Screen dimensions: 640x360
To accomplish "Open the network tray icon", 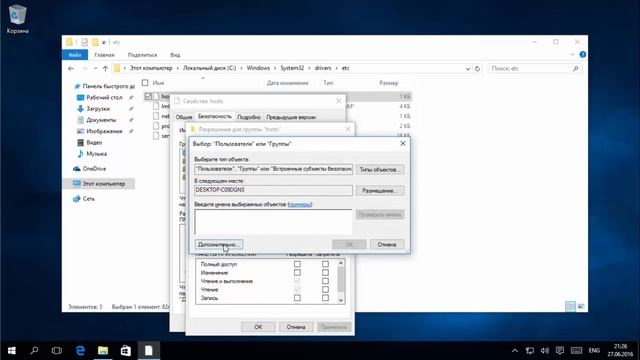I will pos(530,351).
